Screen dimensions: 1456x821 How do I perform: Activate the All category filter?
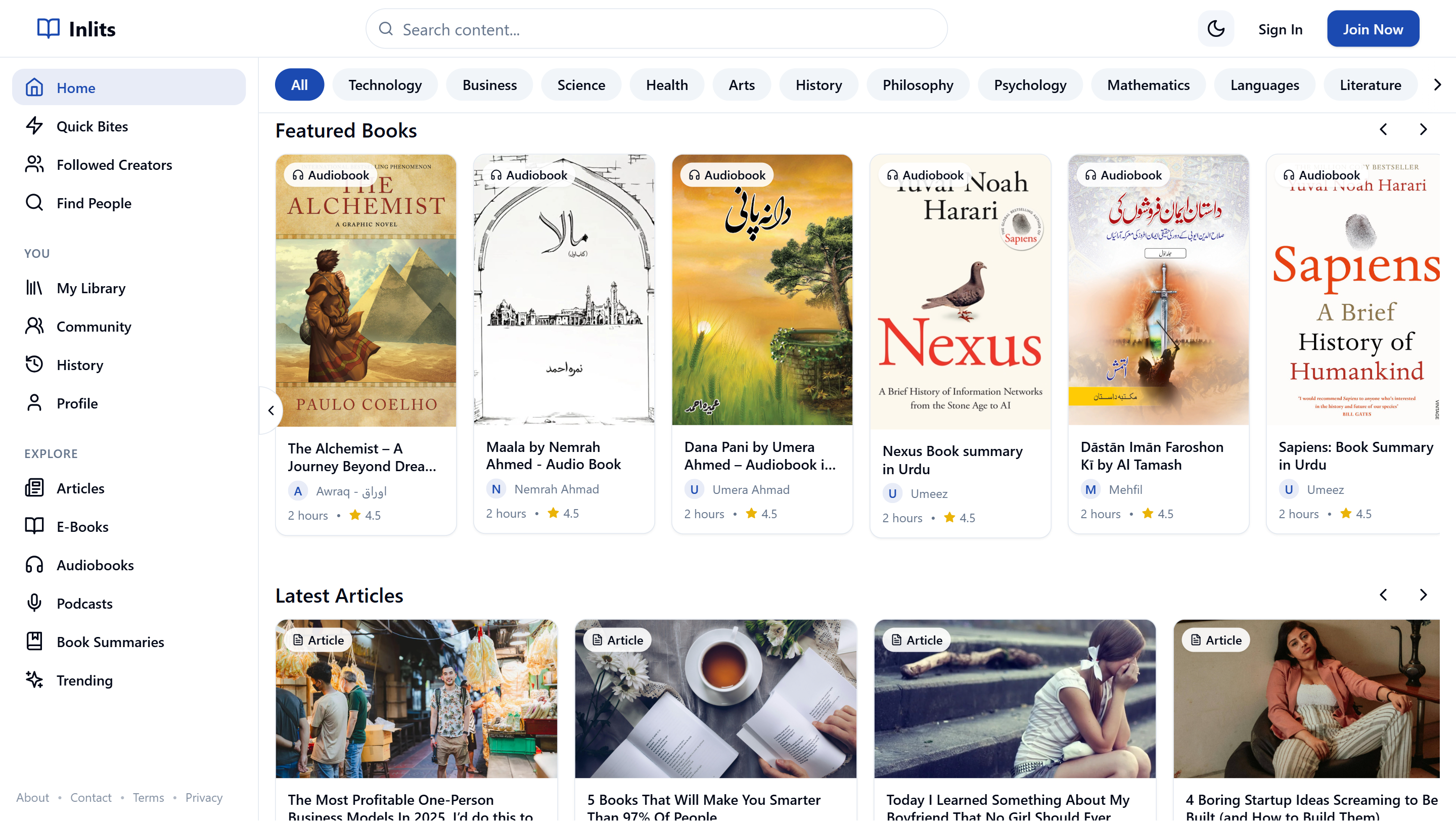point(299,85)
